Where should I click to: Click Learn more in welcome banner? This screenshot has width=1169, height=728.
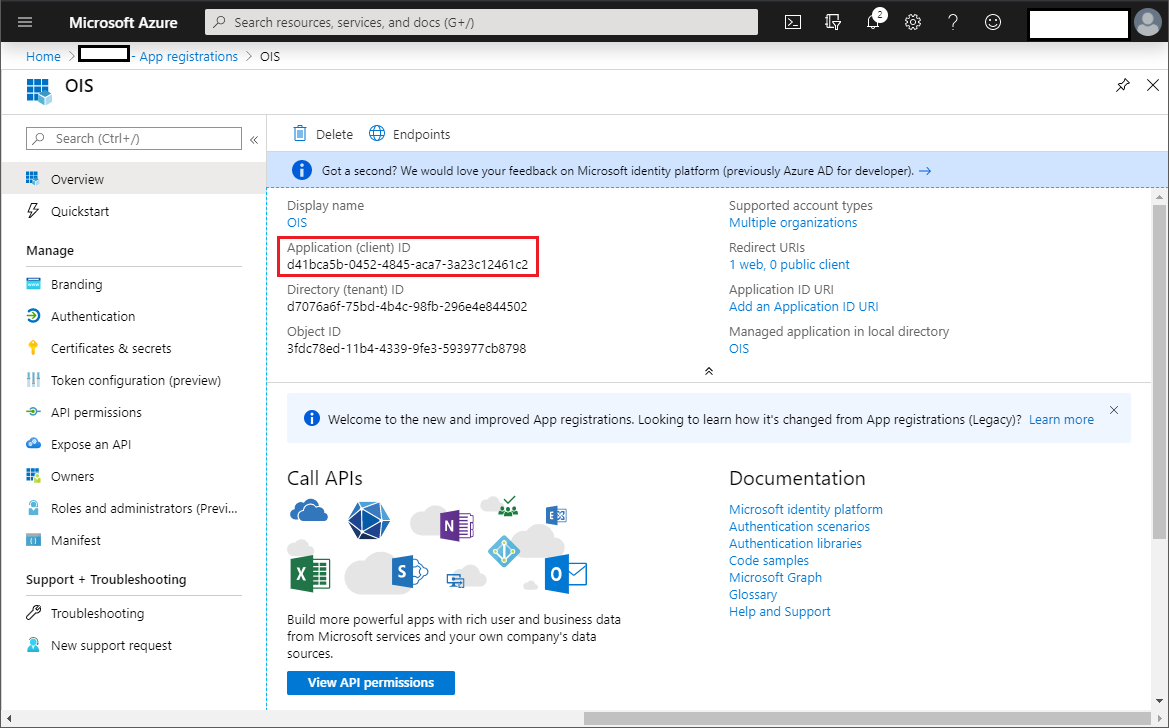point(1062,420)
